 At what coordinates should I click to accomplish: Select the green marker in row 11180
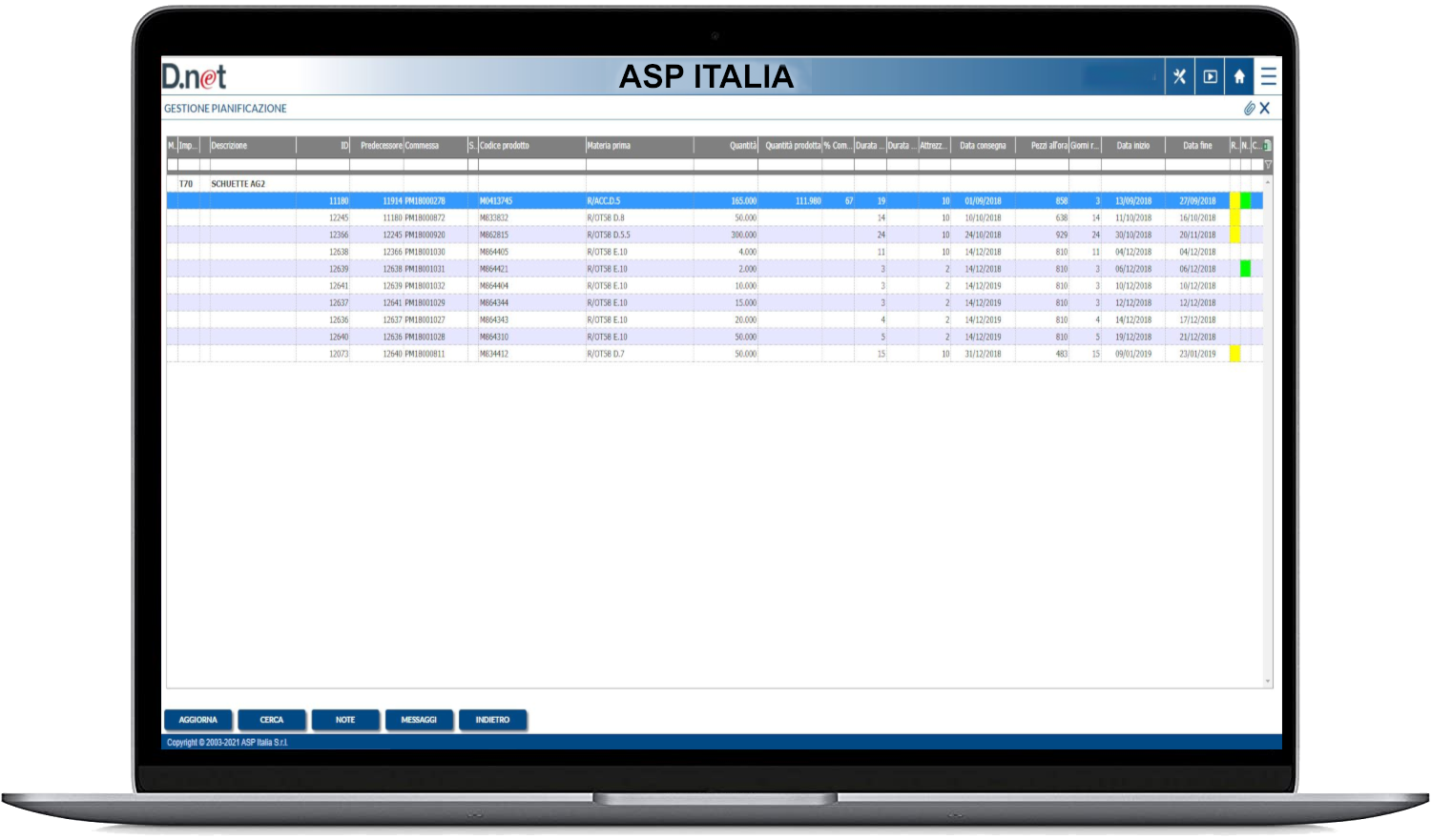pyautogui.click(x=1245, y=201)
